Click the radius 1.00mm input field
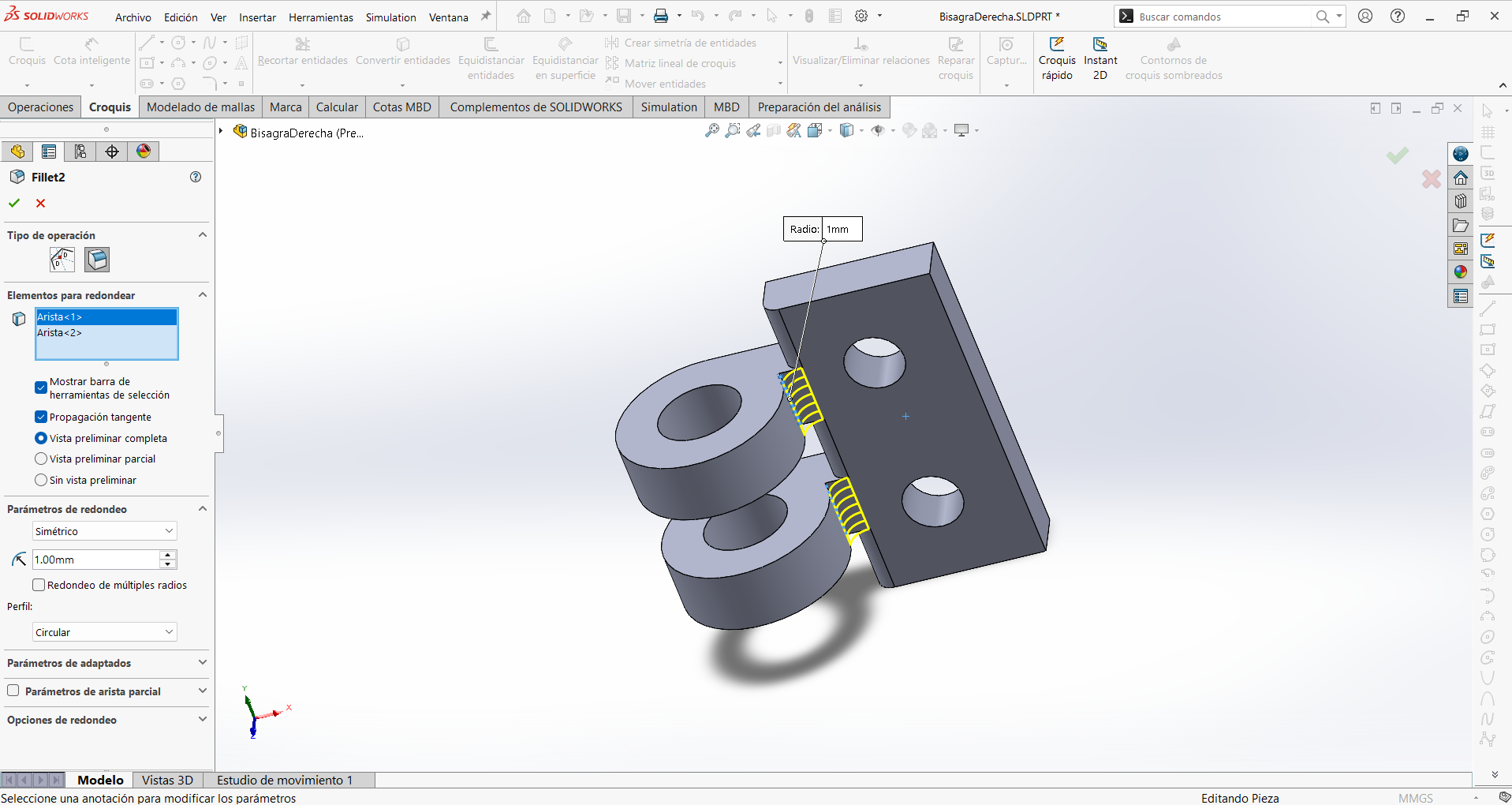Viewport: 1512px width, 805px height. click(95, 560)
